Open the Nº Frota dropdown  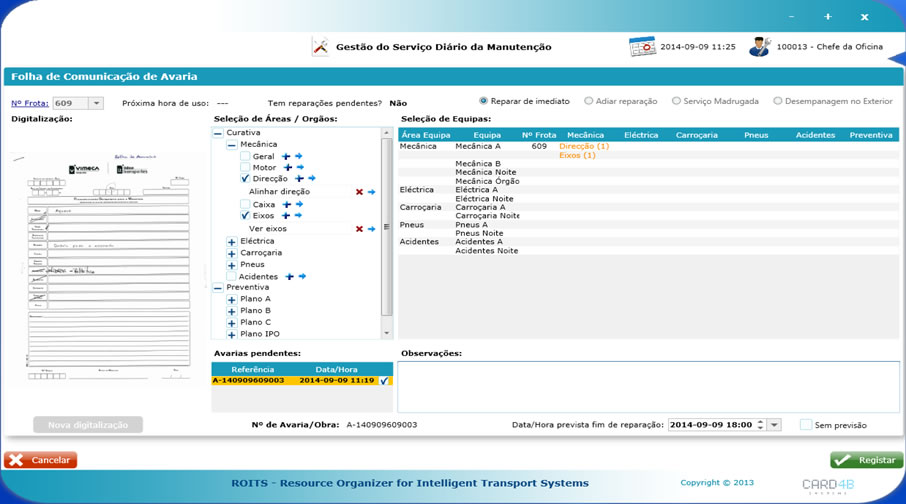coord(96,103)
